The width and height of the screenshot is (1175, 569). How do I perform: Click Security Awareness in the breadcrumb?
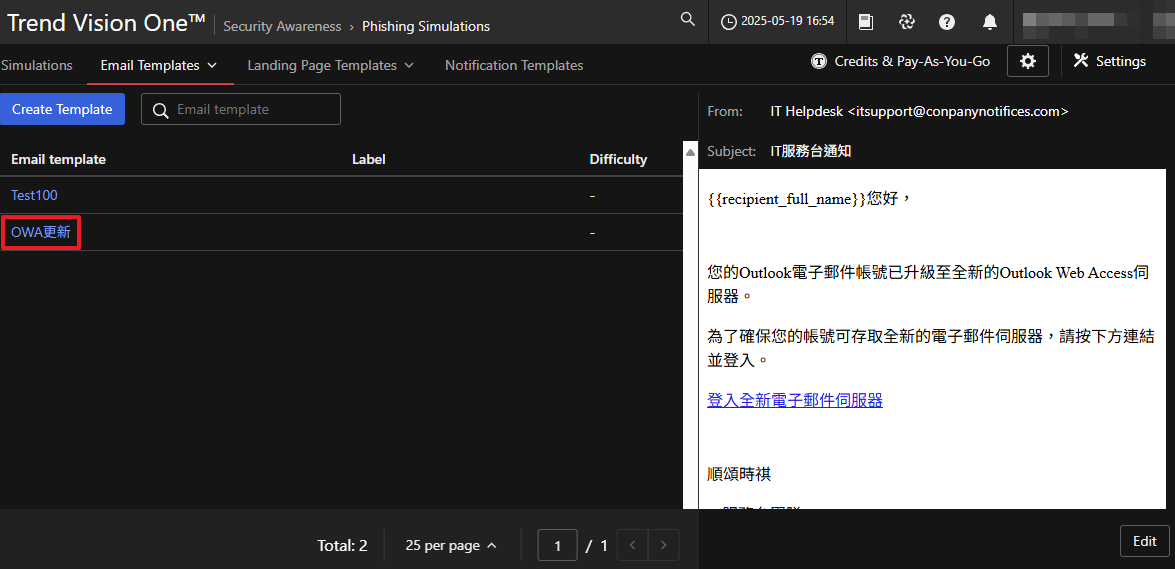282,27
